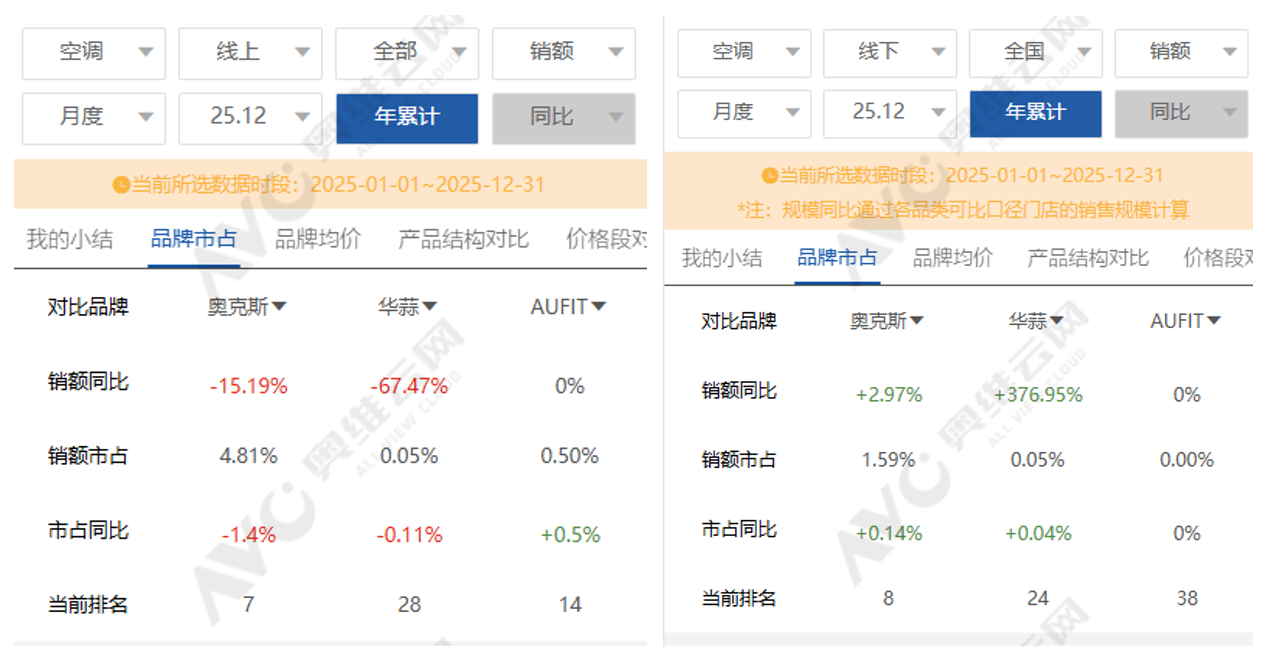Image resolution: width=1275 pixels, height=659 pixels.
Task: Open the 销额 metric dropdown on left panel
Action: 563,53
